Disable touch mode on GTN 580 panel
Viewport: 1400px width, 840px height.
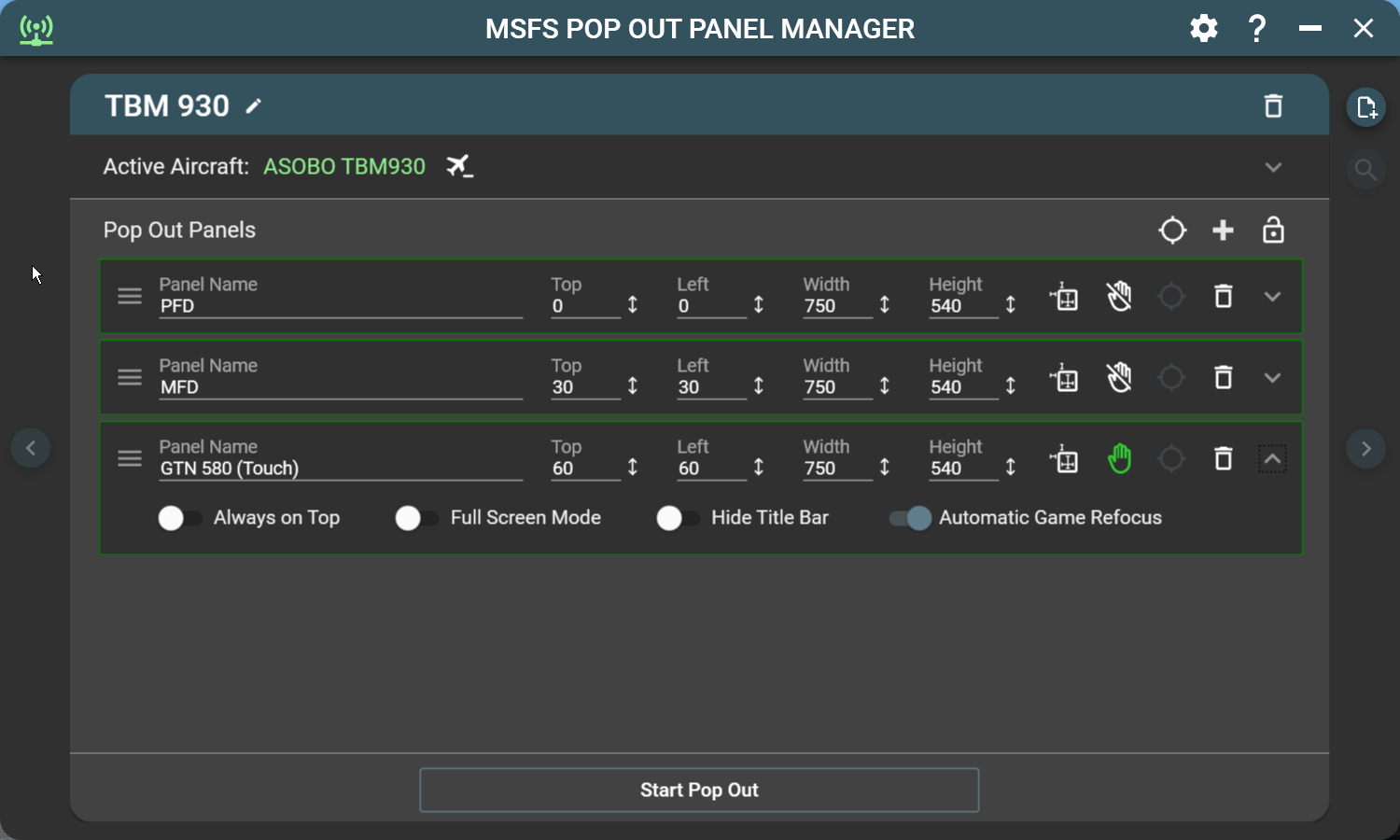1119,459
